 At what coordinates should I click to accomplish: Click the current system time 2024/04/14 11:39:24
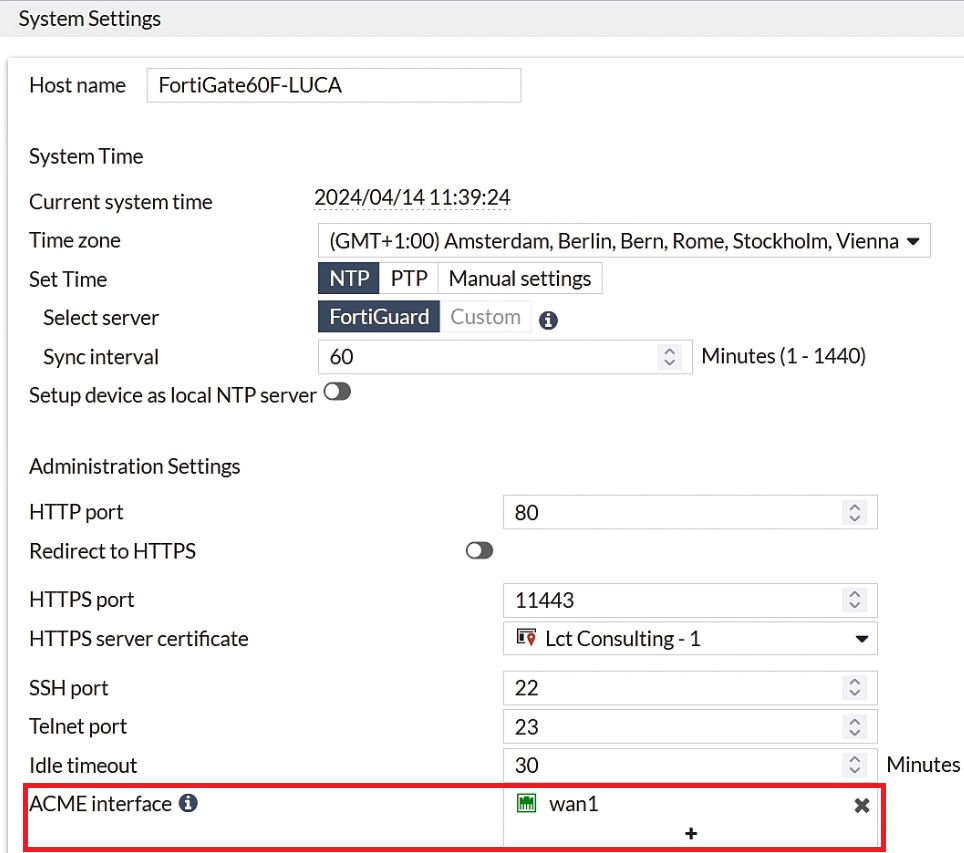tap(412, 197)
